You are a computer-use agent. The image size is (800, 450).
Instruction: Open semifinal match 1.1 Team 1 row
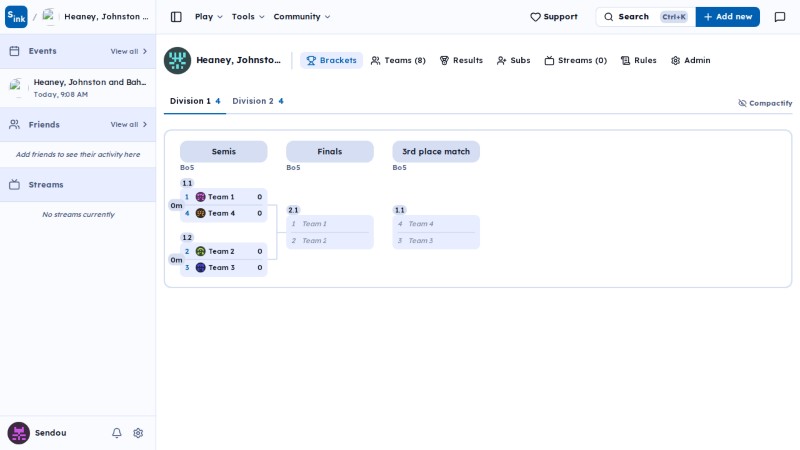[x=223, y=197]
